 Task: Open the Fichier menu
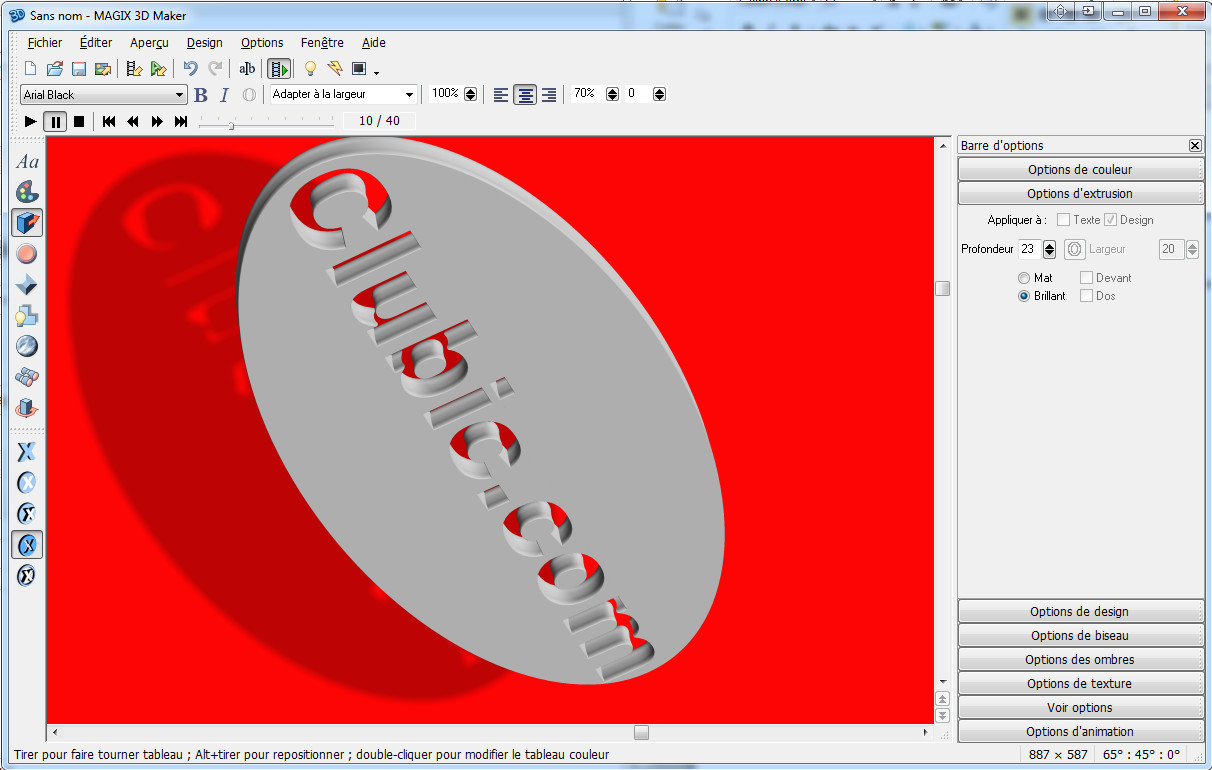tap(45, 43)
